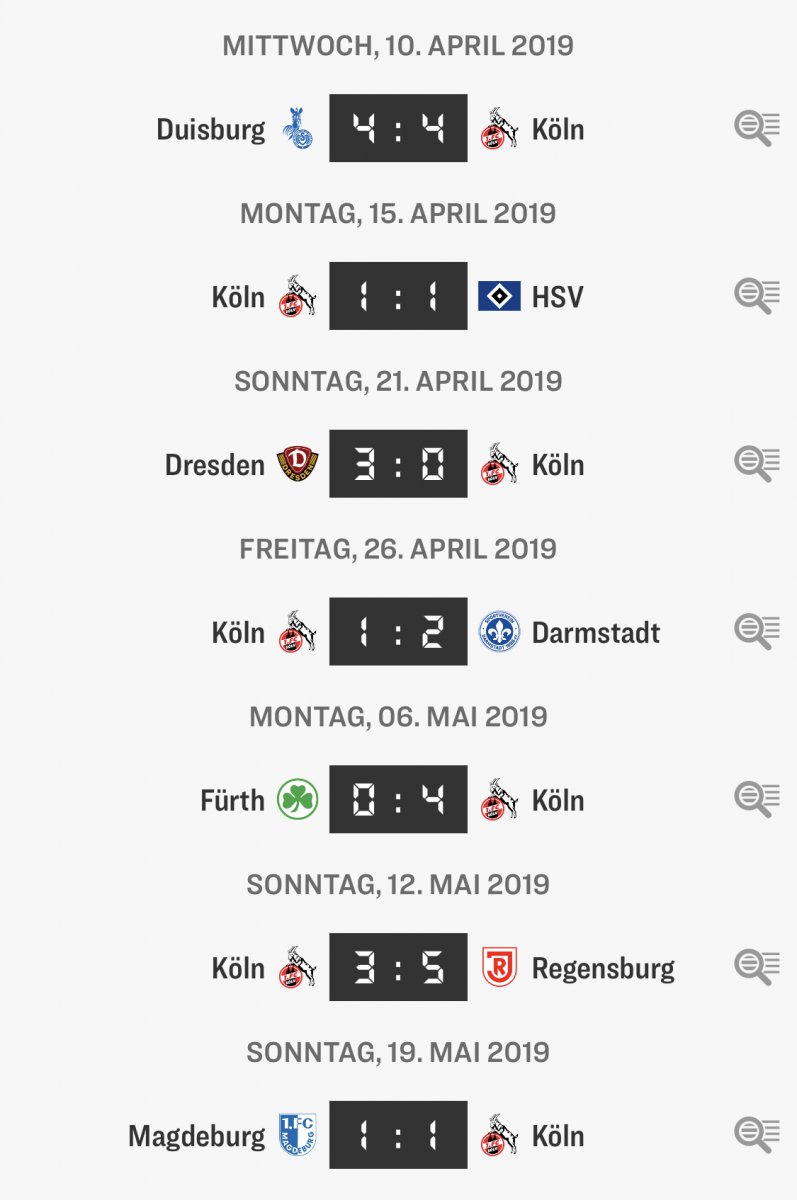Open match details for Magdeburg vs Köln
Image resolution: width=797 pixels, height=1200 pixels.
tap(757, 1136)
